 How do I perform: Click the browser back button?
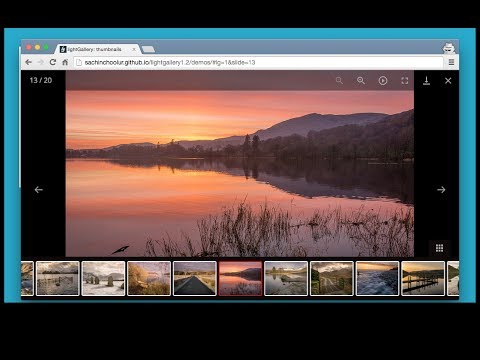pos(28,62)
